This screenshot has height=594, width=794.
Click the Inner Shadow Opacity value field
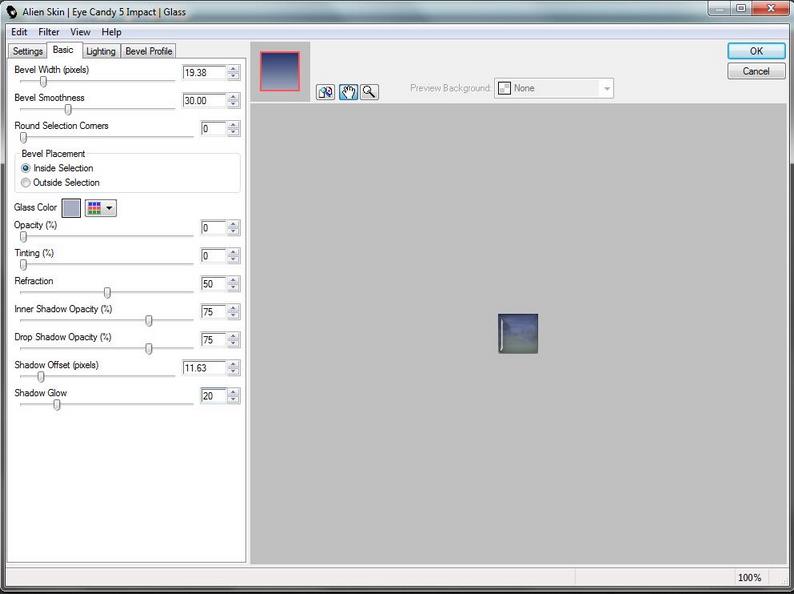213,312
